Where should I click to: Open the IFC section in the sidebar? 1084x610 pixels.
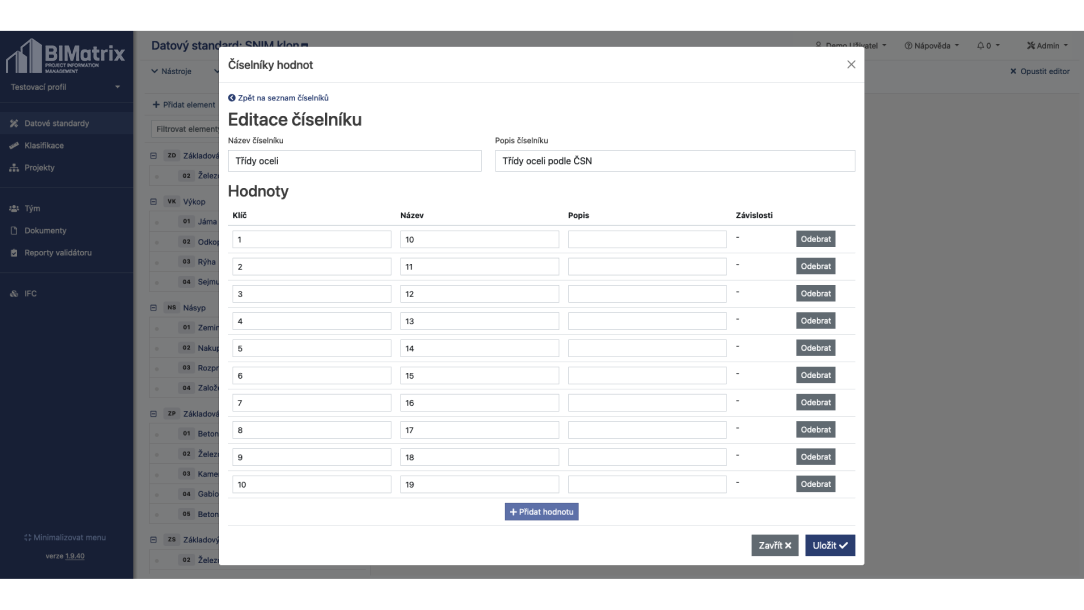coord(29,295)
